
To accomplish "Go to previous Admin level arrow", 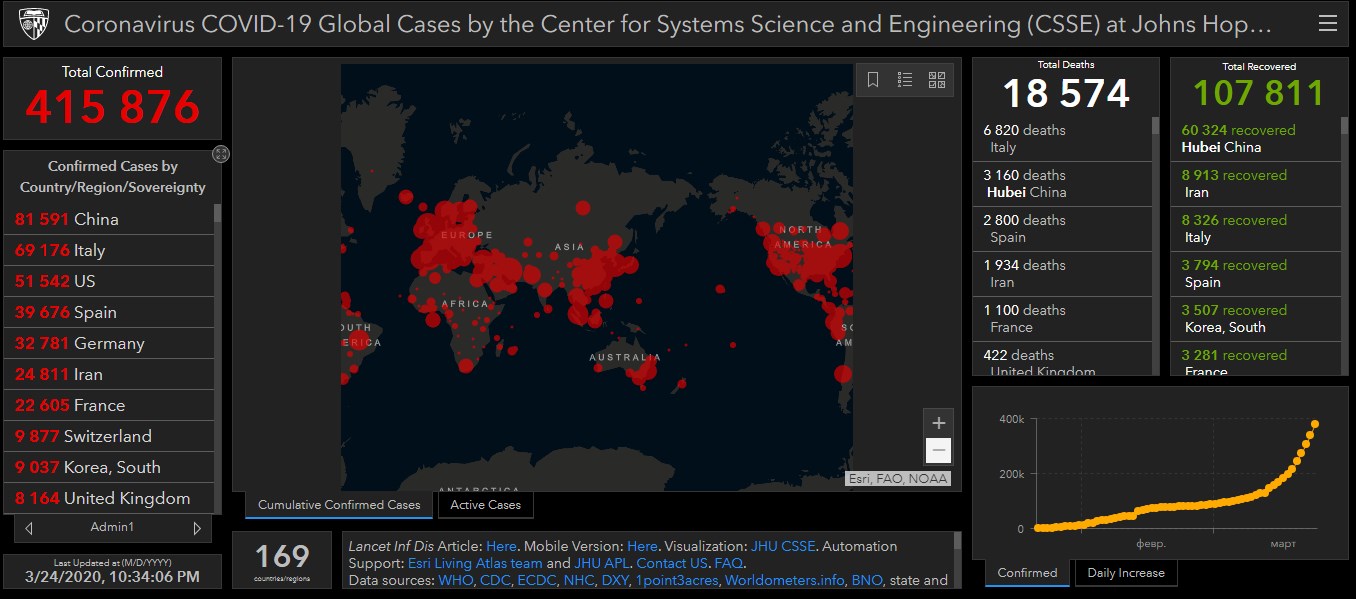I will pyautogui.click(x=29, y=527).
